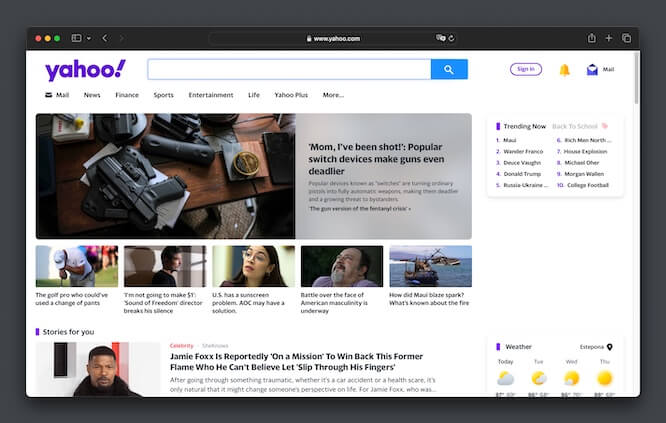Image resolution: width=666 pixels, height=423 pixels.
Task: Click the Today cloudy weather icon
Action: (505, 378)
